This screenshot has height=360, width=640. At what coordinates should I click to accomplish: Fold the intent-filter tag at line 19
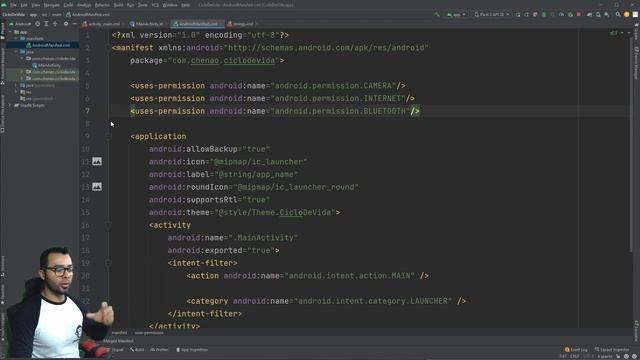(x=109, y=263)
